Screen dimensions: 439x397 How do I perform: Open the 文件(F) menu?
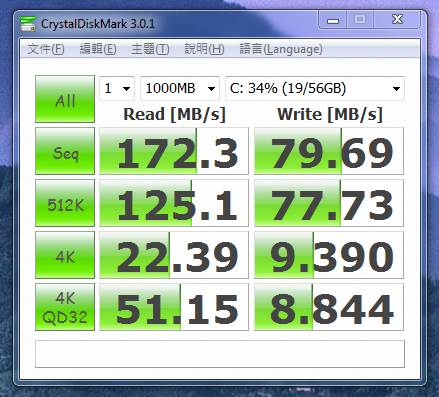click(x=46, y=49)
